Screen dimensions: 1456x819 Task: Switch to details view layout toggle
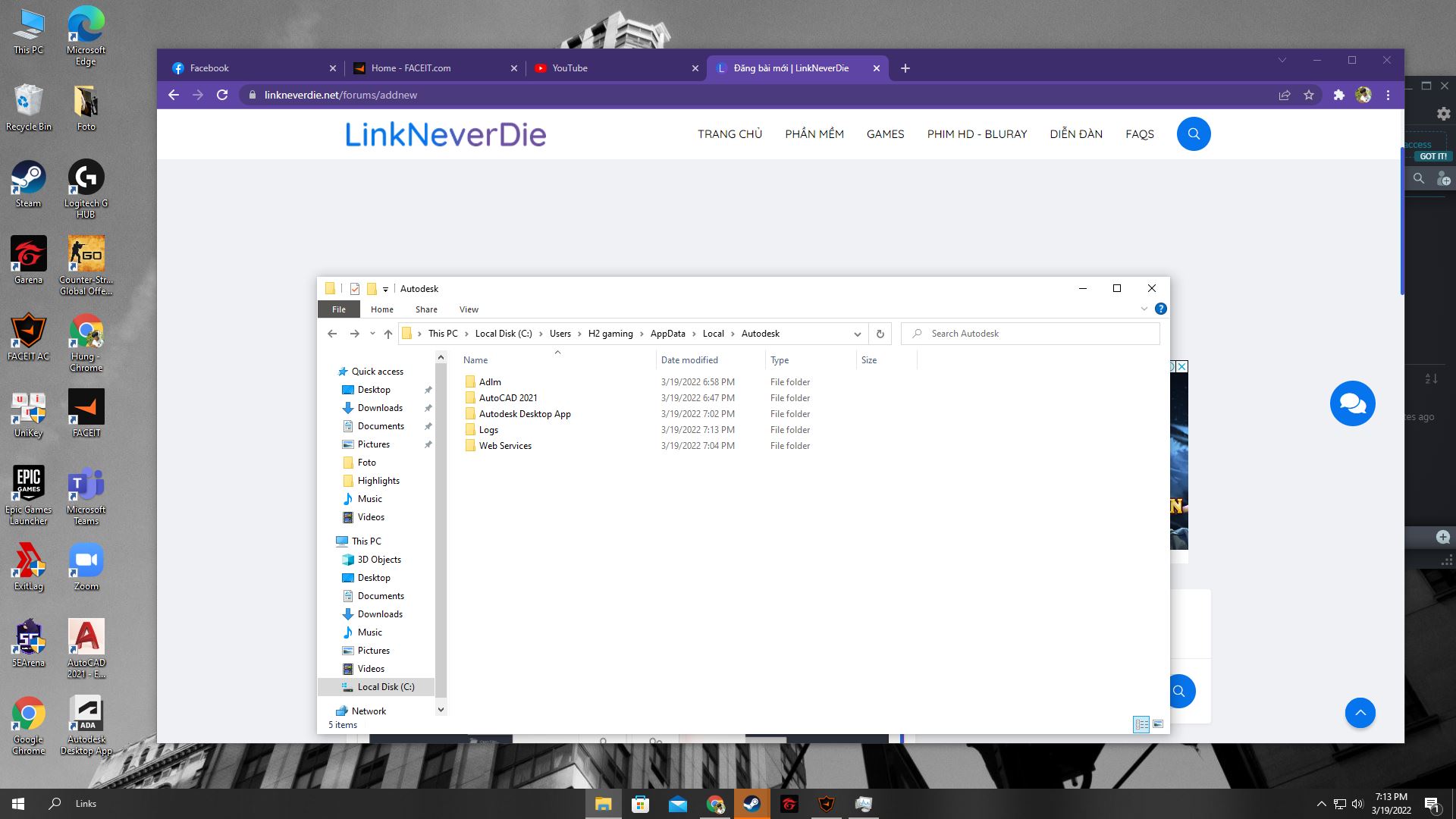(1141, 724)
